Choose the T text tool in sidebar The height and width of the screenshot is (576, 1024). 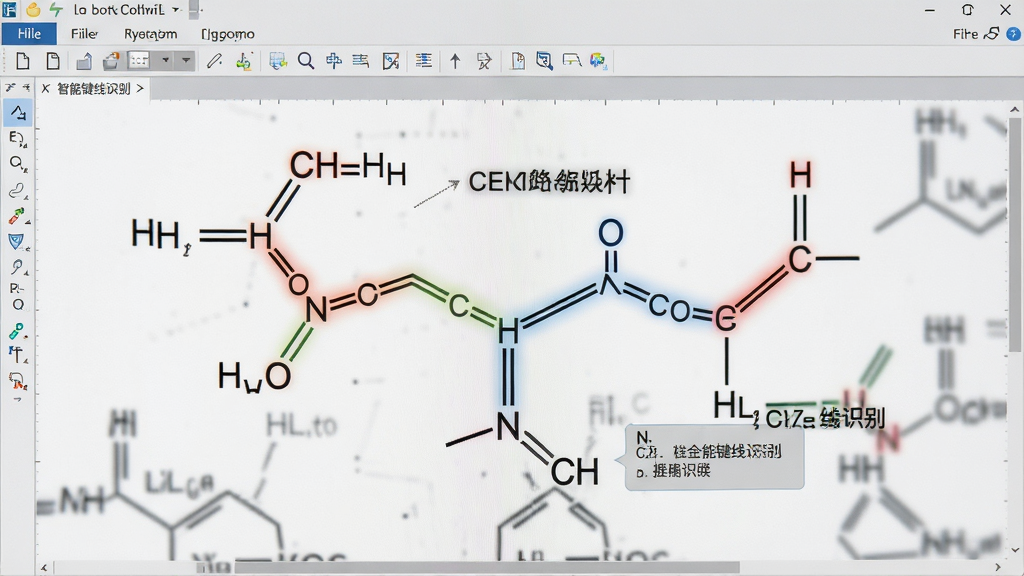coord(17,355)
